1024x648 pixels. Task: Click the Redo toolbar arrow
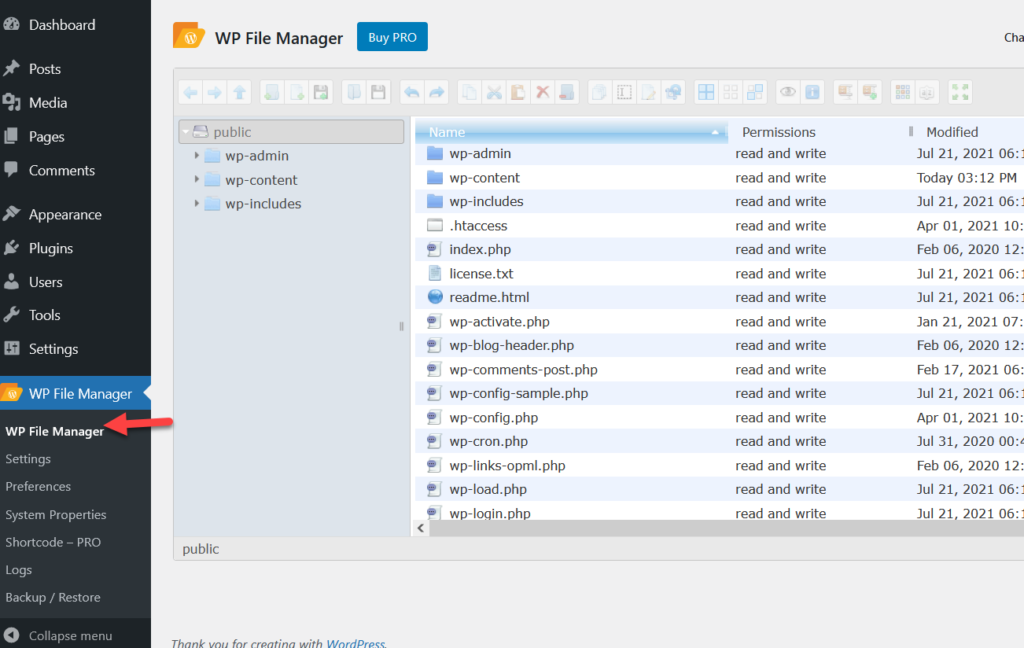(436, 93)
